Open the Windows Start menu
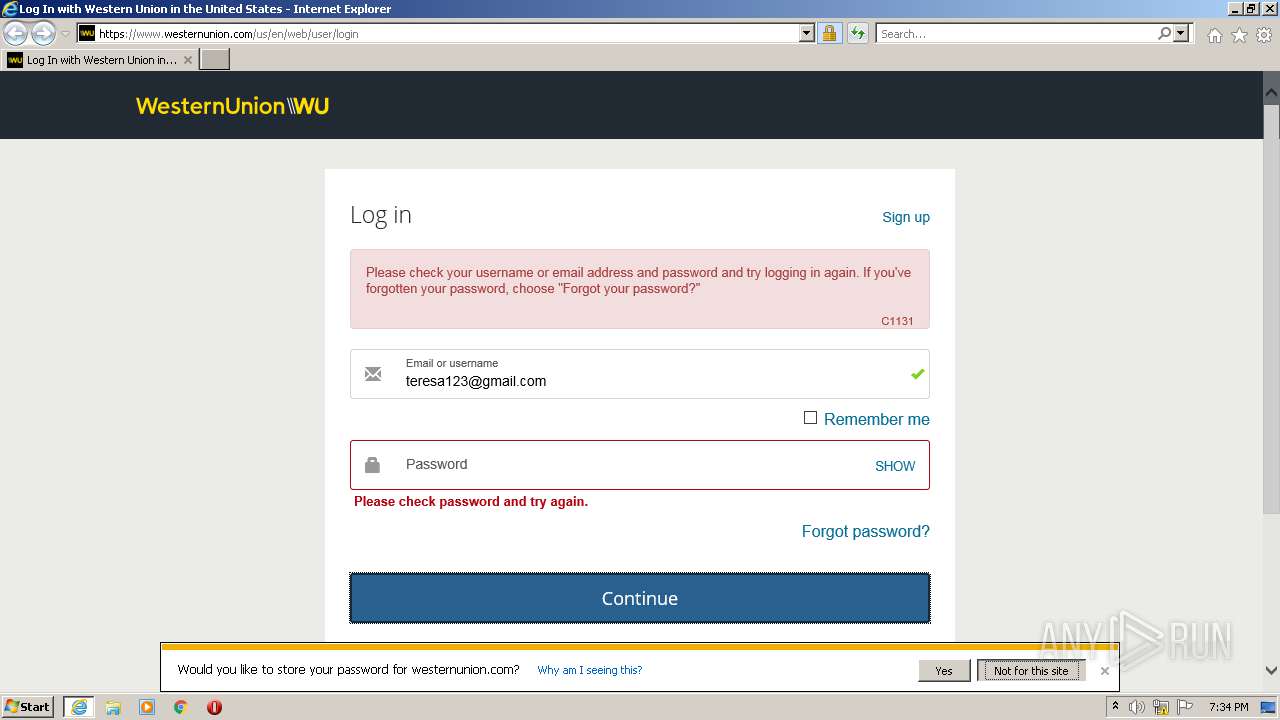Viewport: 1280px width, 720px height. point(28,707)
